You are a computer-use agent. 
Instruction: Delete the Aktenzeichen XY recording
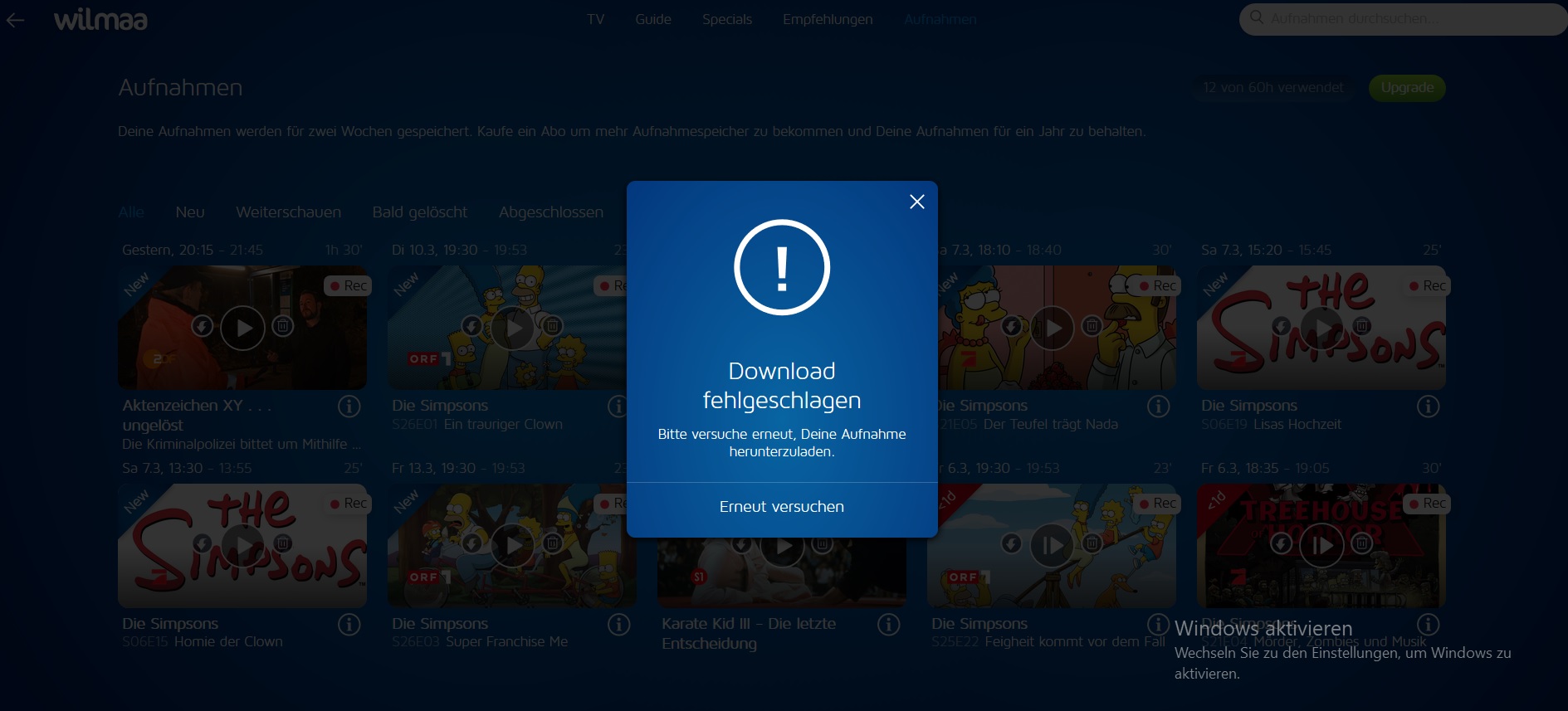[283, 326]
